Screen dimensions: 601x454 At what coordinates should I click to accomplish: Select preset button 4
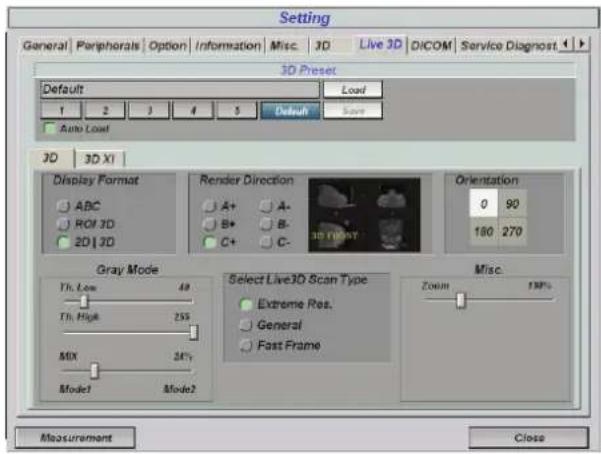click(x=193, y=111)
